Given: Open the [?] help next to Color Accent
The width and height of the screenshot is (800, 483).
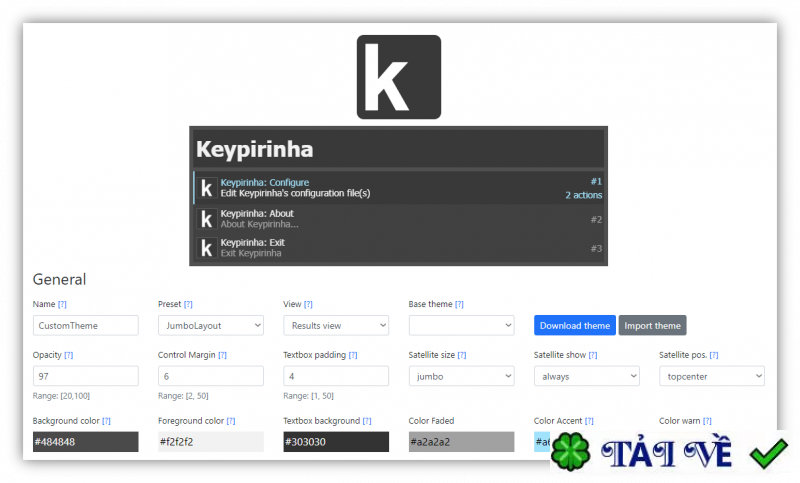Looking at the screenshot, I should tap(589, 421).
